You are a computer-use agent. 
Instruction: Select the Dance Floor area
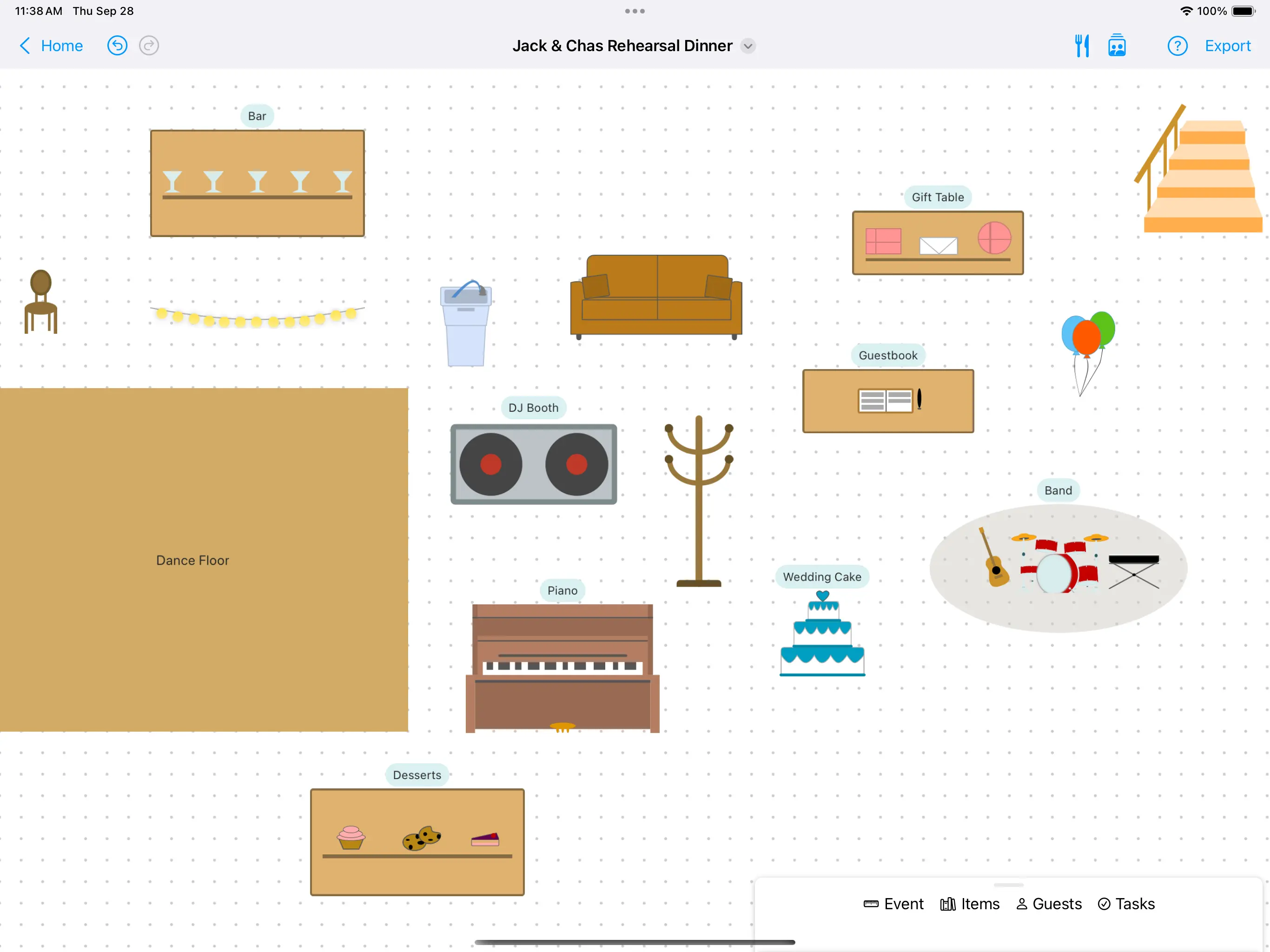click(193, 560)
